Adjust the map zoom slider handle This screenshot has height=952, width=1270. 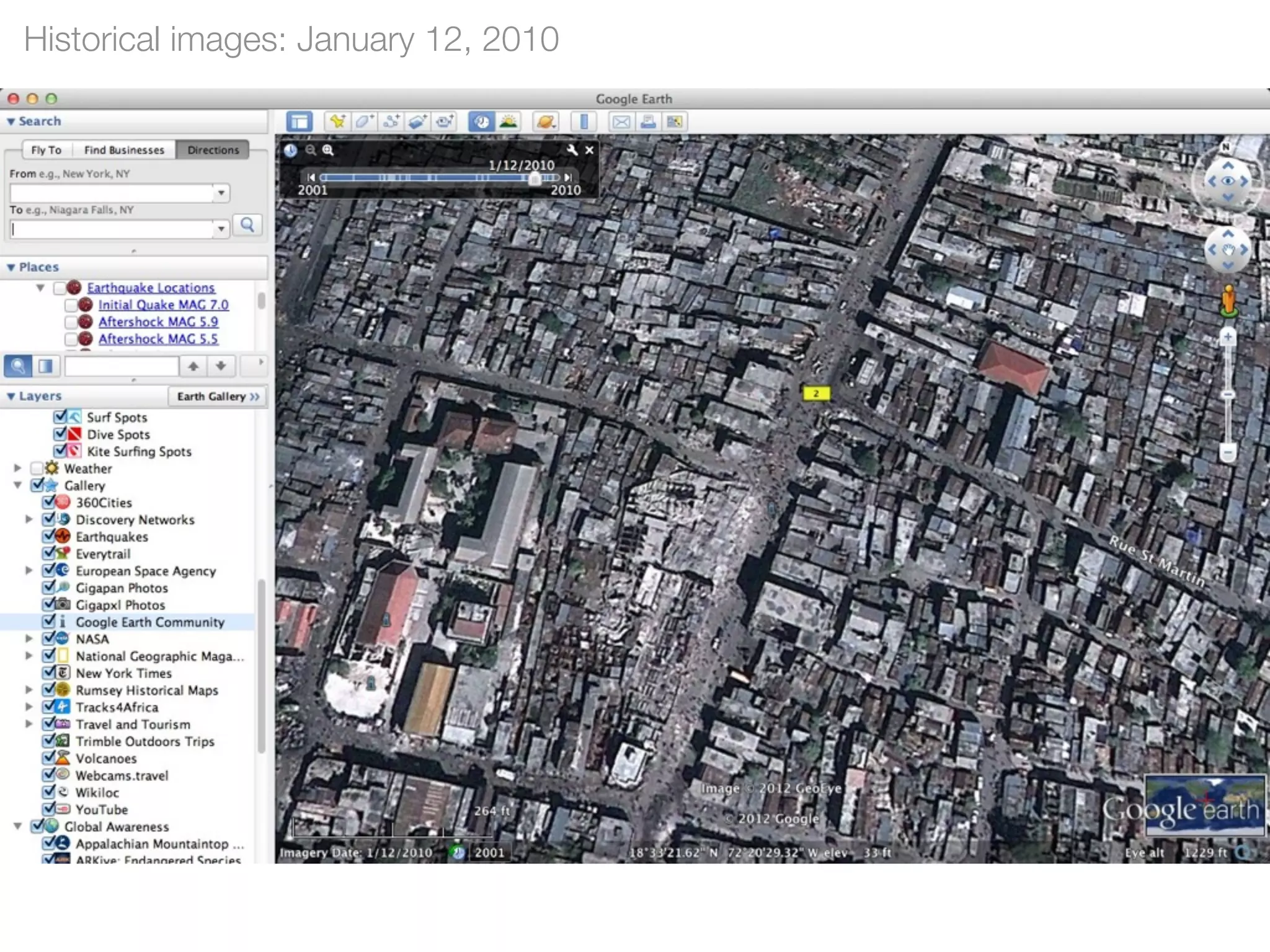(1228, 394)
